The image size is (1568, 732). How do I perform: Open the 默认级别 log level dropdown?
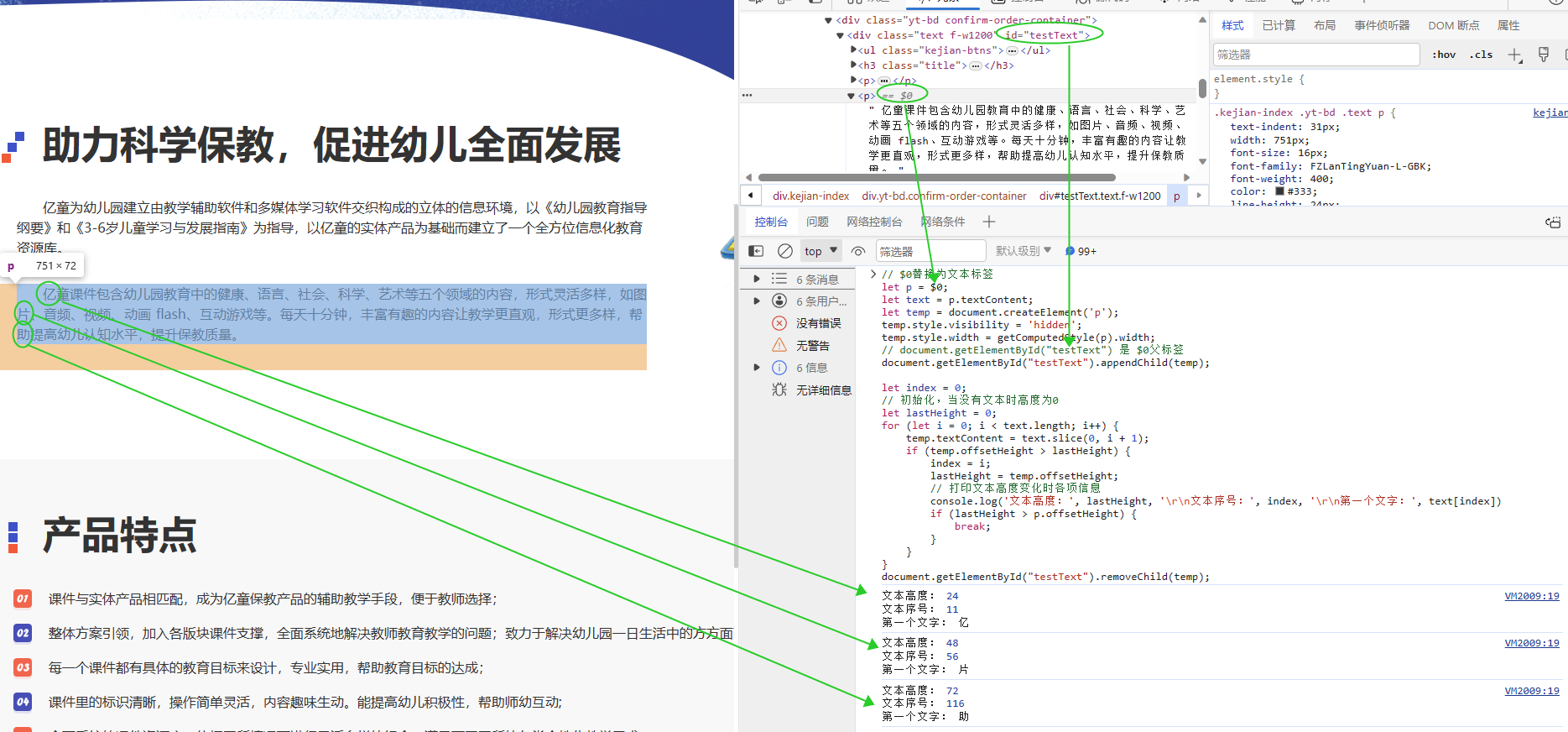(x=1023, y=251)
